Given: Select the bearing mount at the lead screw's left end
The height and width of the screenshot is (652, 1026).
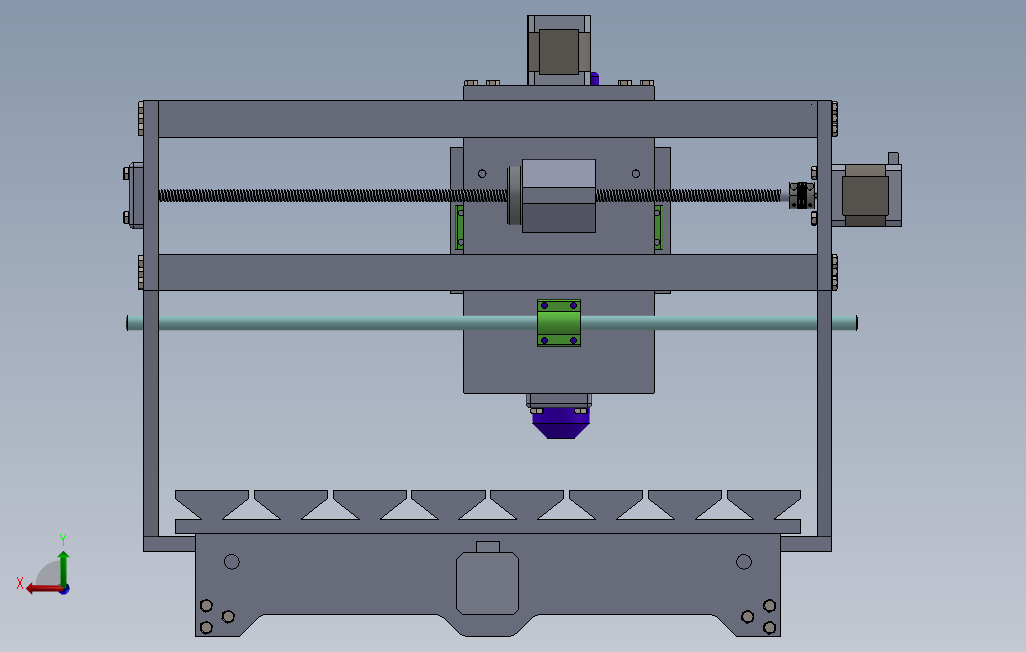Looking at the screenshot, I should (x=135, y=195).
